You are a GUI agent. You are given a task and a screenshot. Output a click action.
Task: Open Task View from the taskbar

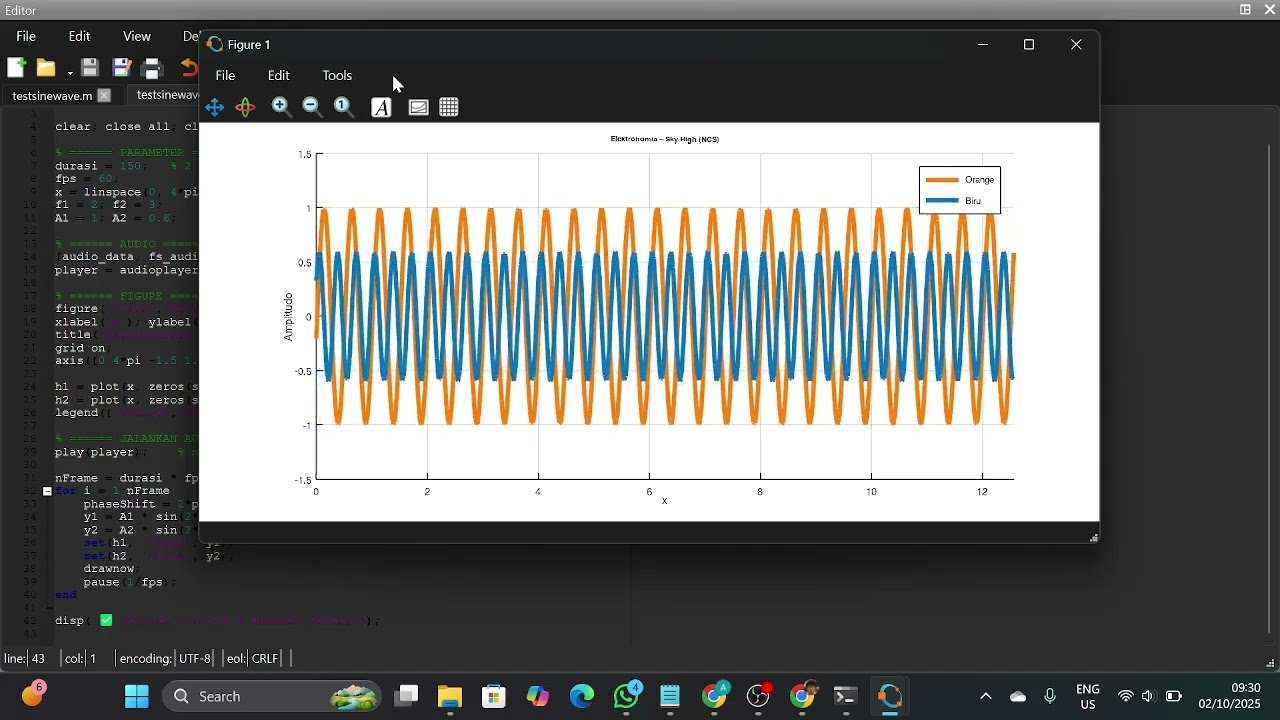[406, 697]
